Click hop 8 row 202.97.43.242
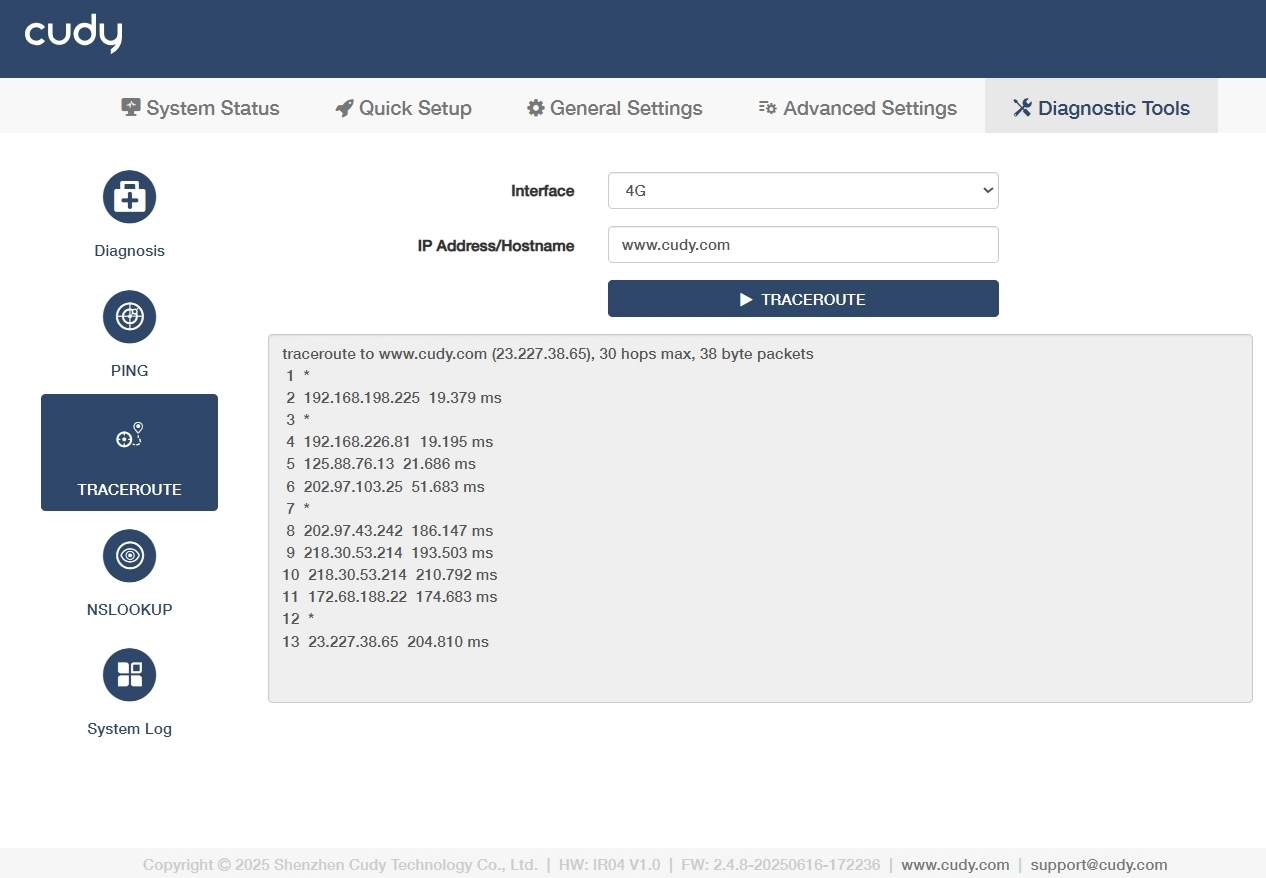The height and width of the screenshot is (878, 1266). coord(389,531)
